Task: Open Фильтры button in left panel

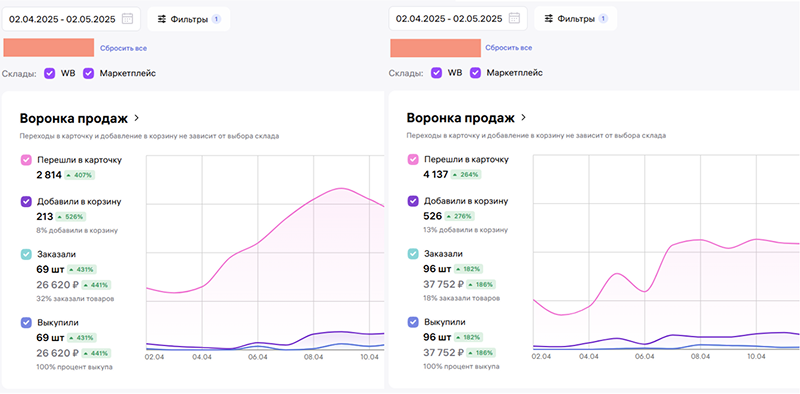Action: tap(189, 19)
